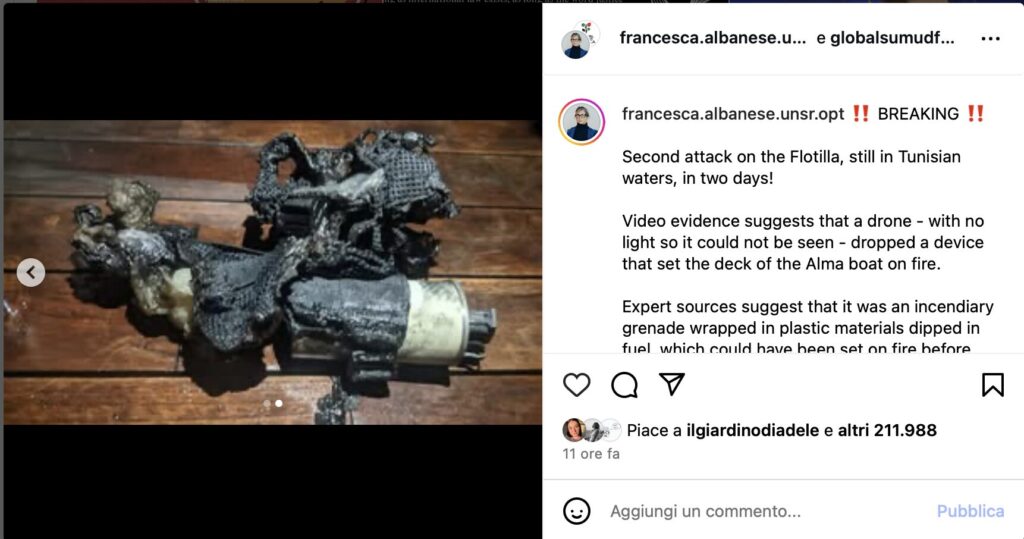The width and height of the screenshot is (1024, 539).
Task: Go to the previous carousel image
Action: pyautogui.click(x=31, y=272)
